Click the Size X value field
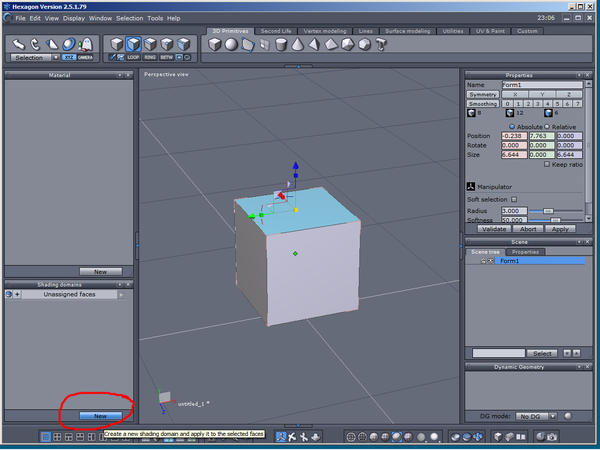 514,155
